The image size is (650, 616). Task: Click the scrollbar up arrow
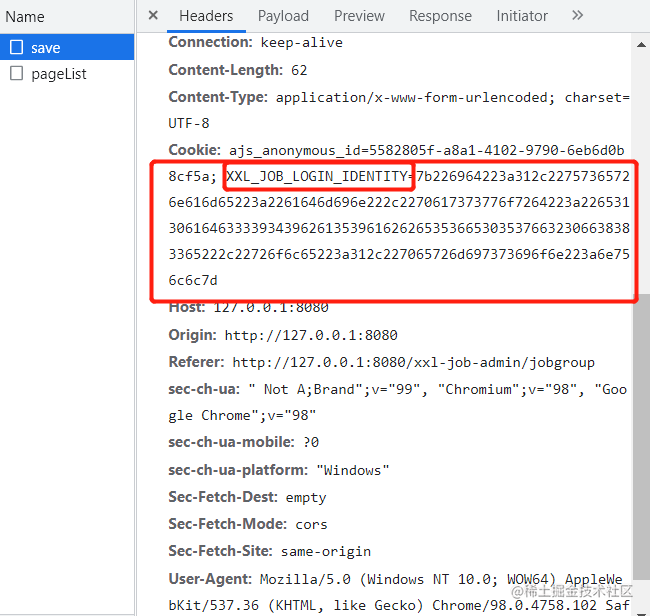click(641, 44)
